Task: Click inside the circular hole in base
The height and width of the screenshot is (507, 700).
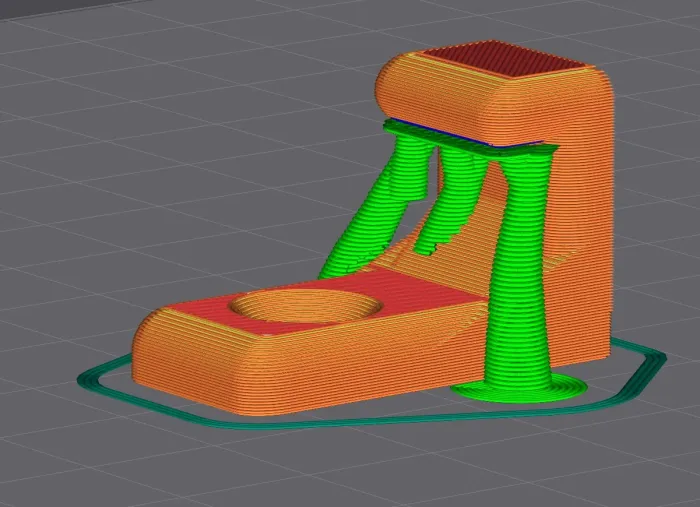Action: tap(305, 307)
